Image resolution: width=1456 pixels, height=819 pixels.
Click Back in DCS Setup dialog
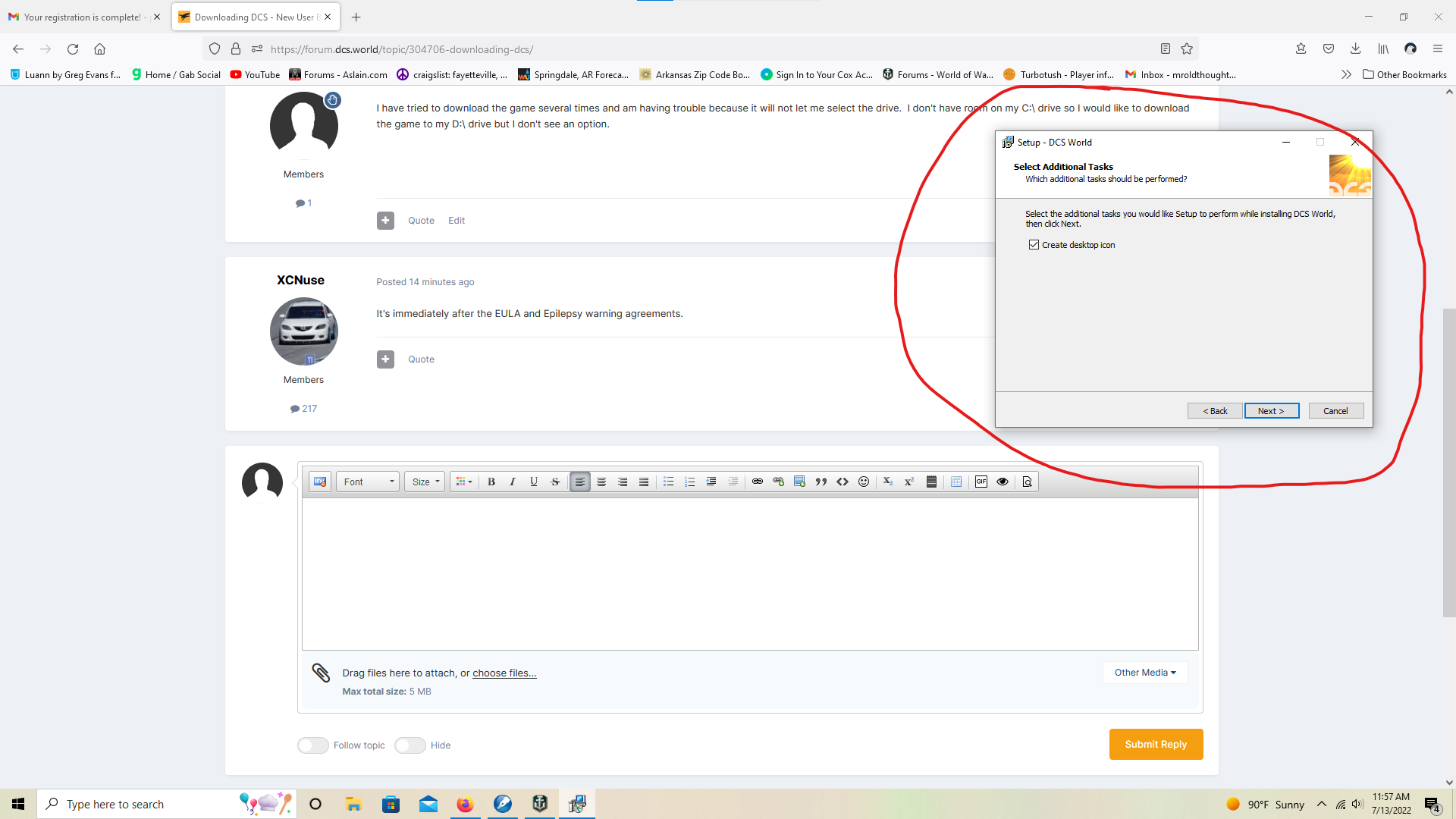click(x=1215, y=411)
